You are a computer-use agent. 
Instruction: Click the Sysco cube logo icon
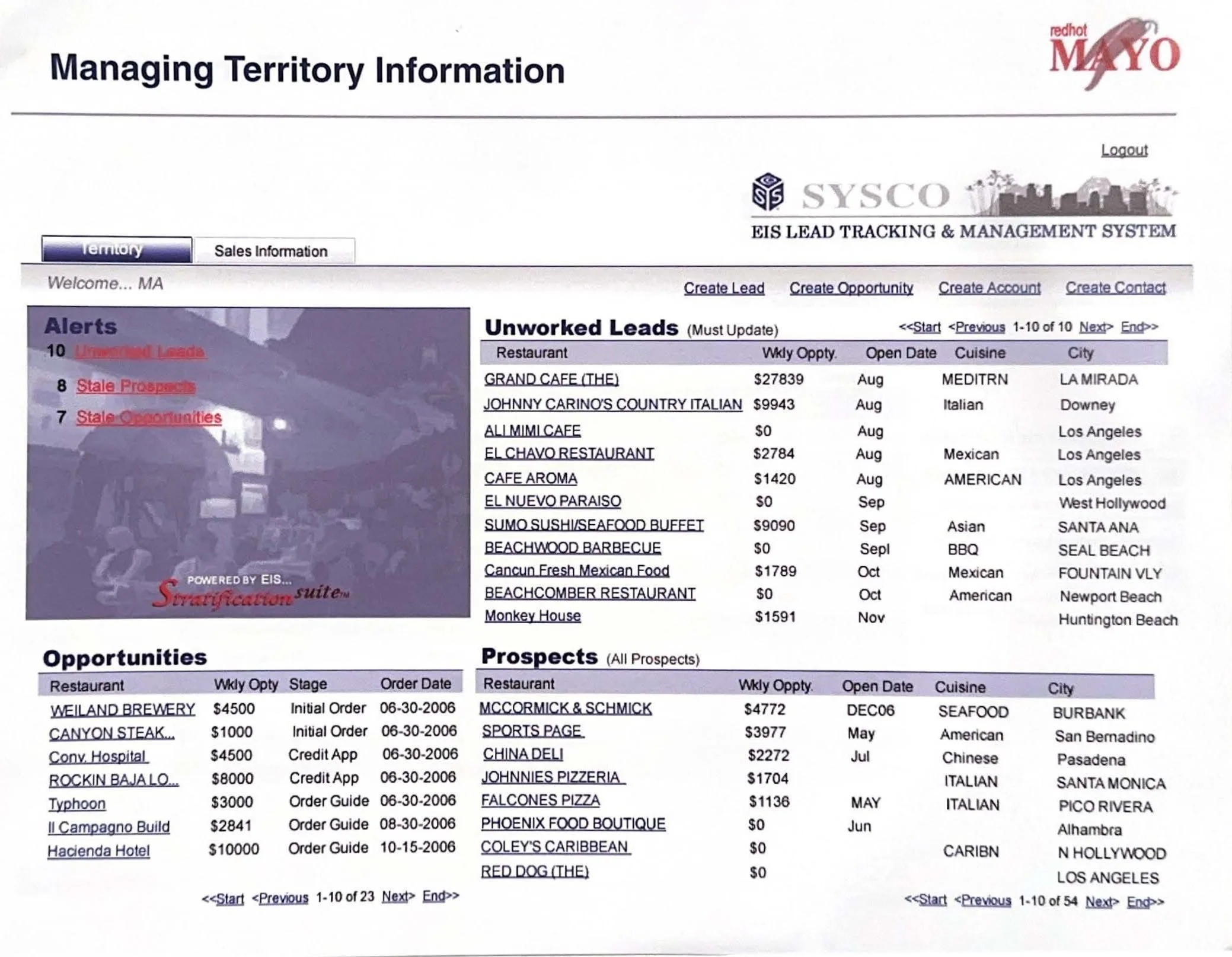pyautogui.click(x=768, y=192)
